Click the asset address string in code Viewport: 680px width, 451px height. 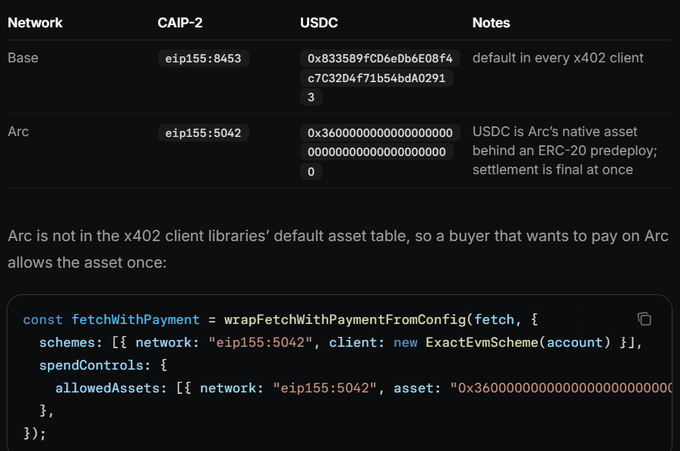pos(561,388)
